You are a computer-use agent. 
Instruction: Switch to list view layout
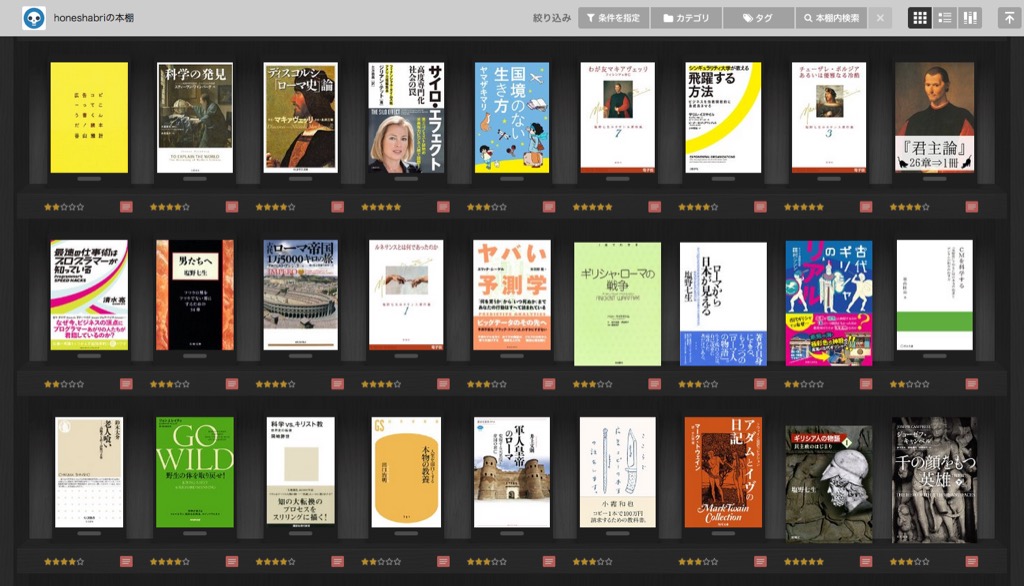point(945,18)
